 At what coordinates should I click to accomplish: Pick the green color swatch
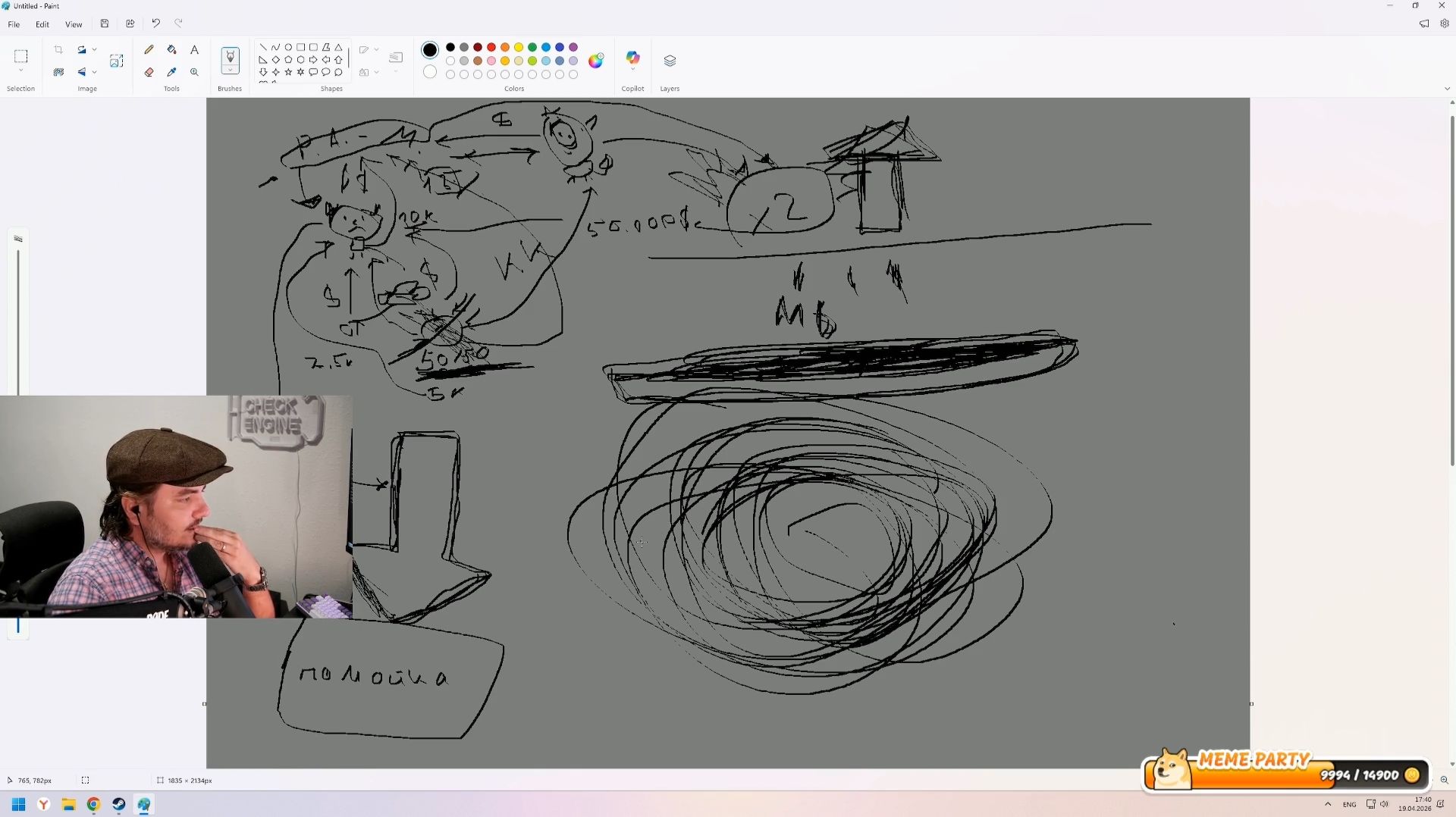532,47
